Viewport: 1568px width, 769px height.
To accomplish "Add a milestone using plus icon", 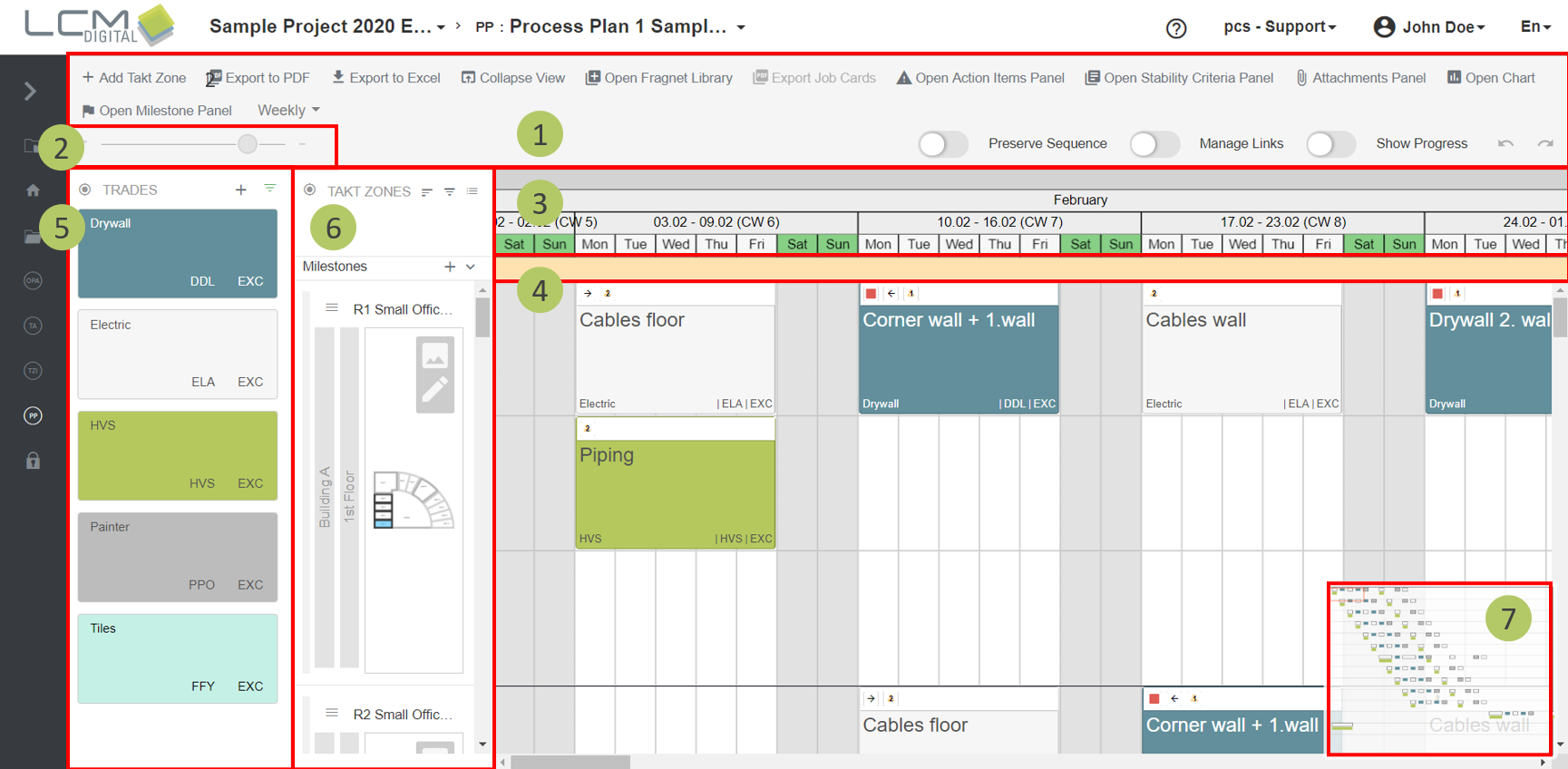I will (x=450, y=267).
